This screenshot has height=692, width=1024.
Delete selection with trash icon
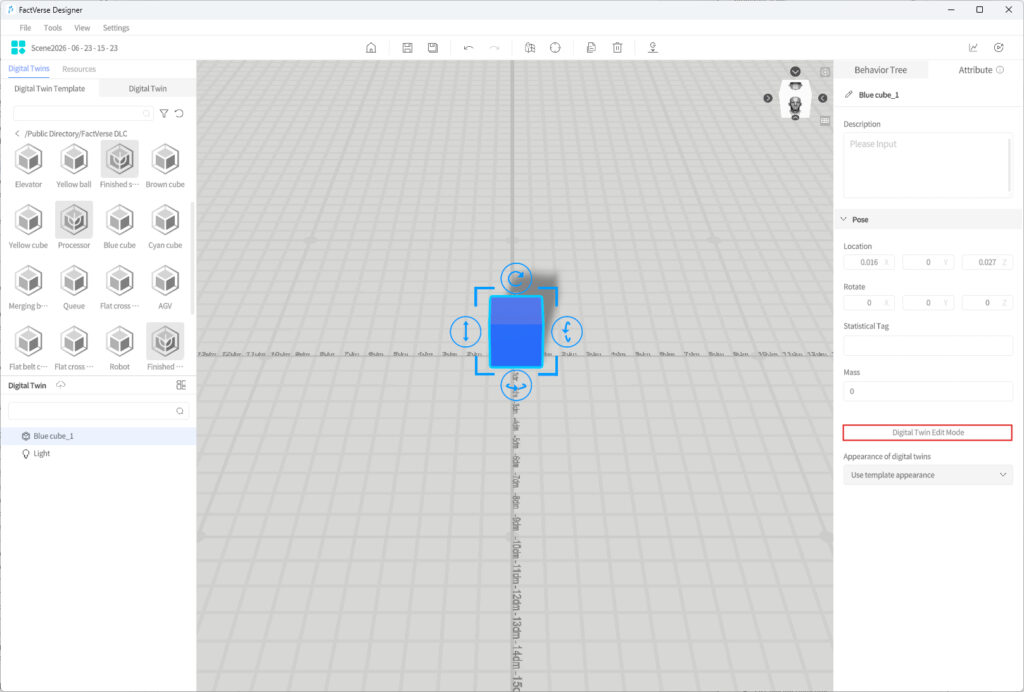[617, 48]
